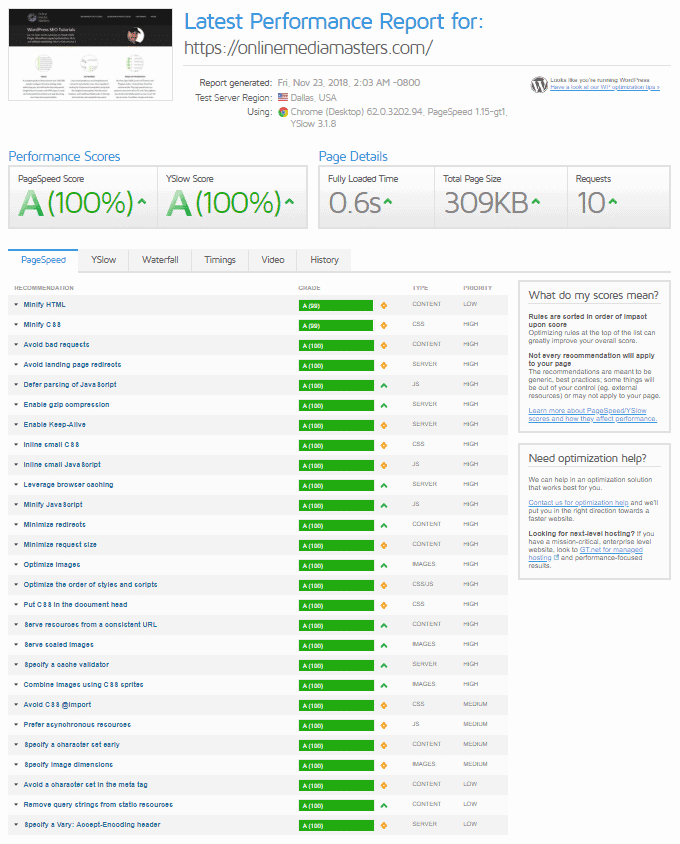Open Learn more about PageSpeed/YSlow scores link
Viewport: 680px width, 844px height.
[592, 414]
